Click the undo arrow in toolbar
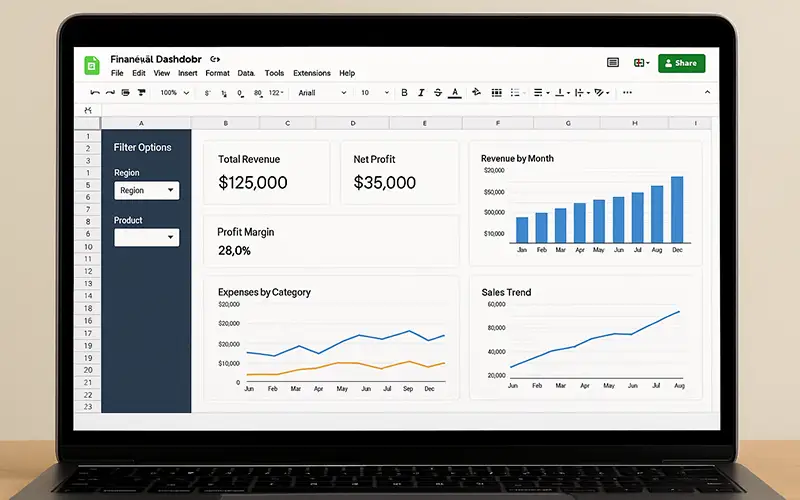800x500 pixels. [94, 93]
